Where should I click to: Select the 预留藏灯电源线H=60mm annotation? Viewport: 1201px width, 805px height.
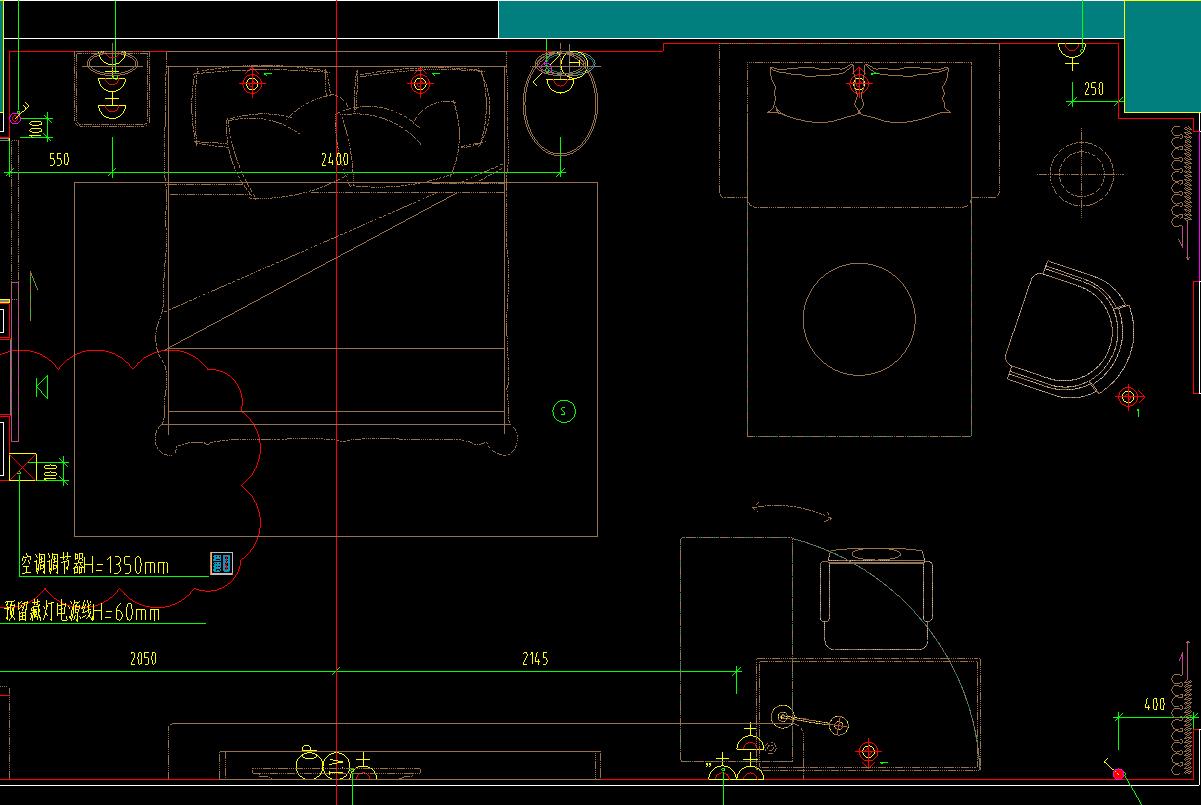click(82, 612)
